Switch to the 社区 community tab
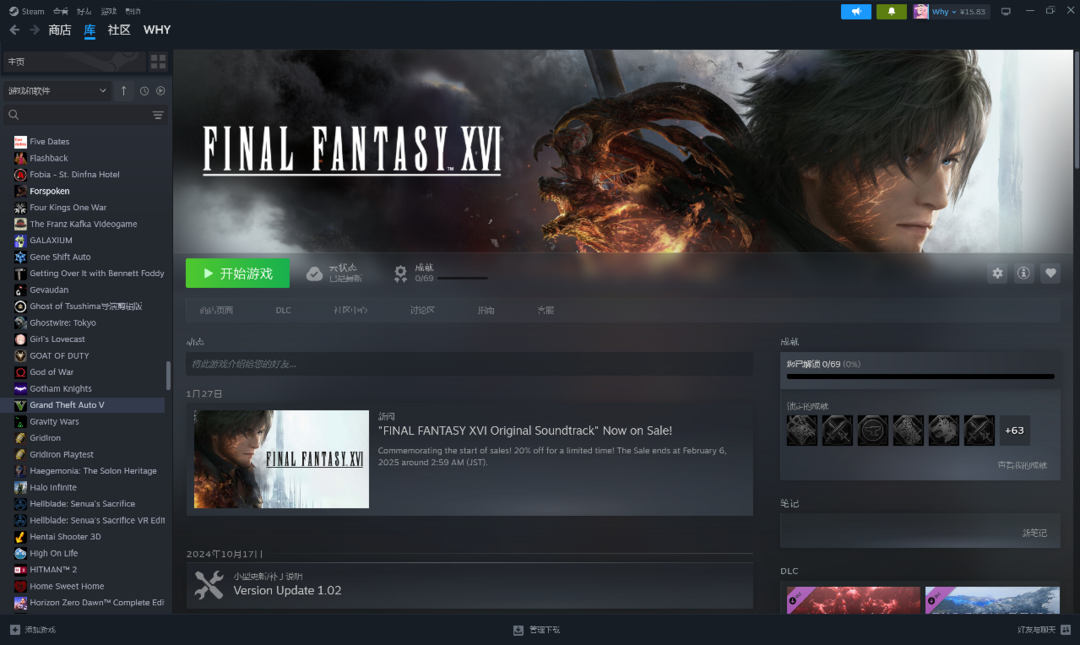This screenshot has height=645, width=1080. point(119,30)
